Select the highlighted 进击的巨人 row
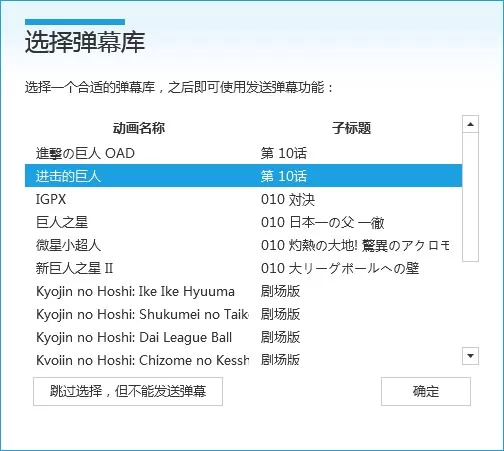The height and width of the screenshot is (451, 504). tap(243, 176)
